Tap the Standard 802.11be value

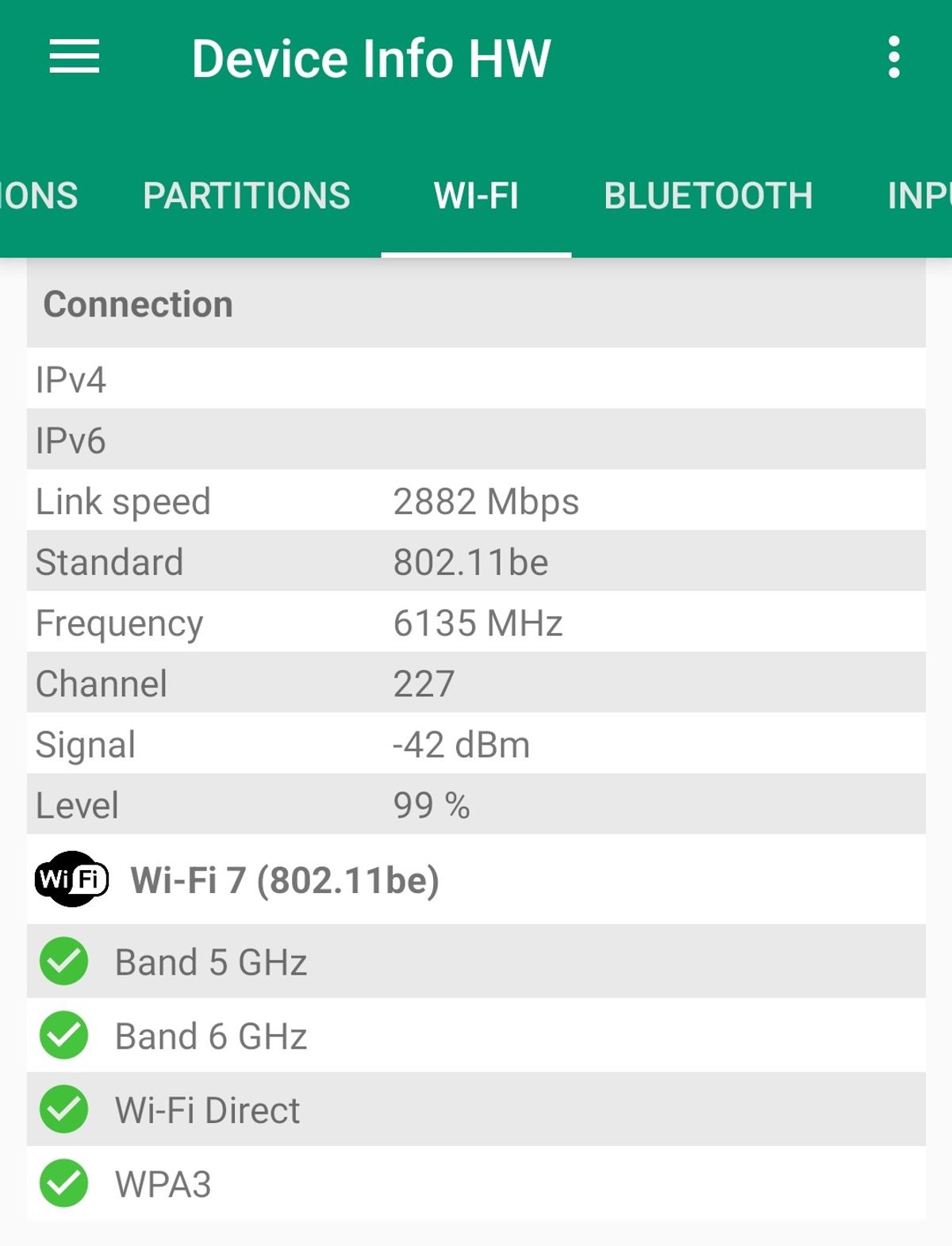click(470, 562)
